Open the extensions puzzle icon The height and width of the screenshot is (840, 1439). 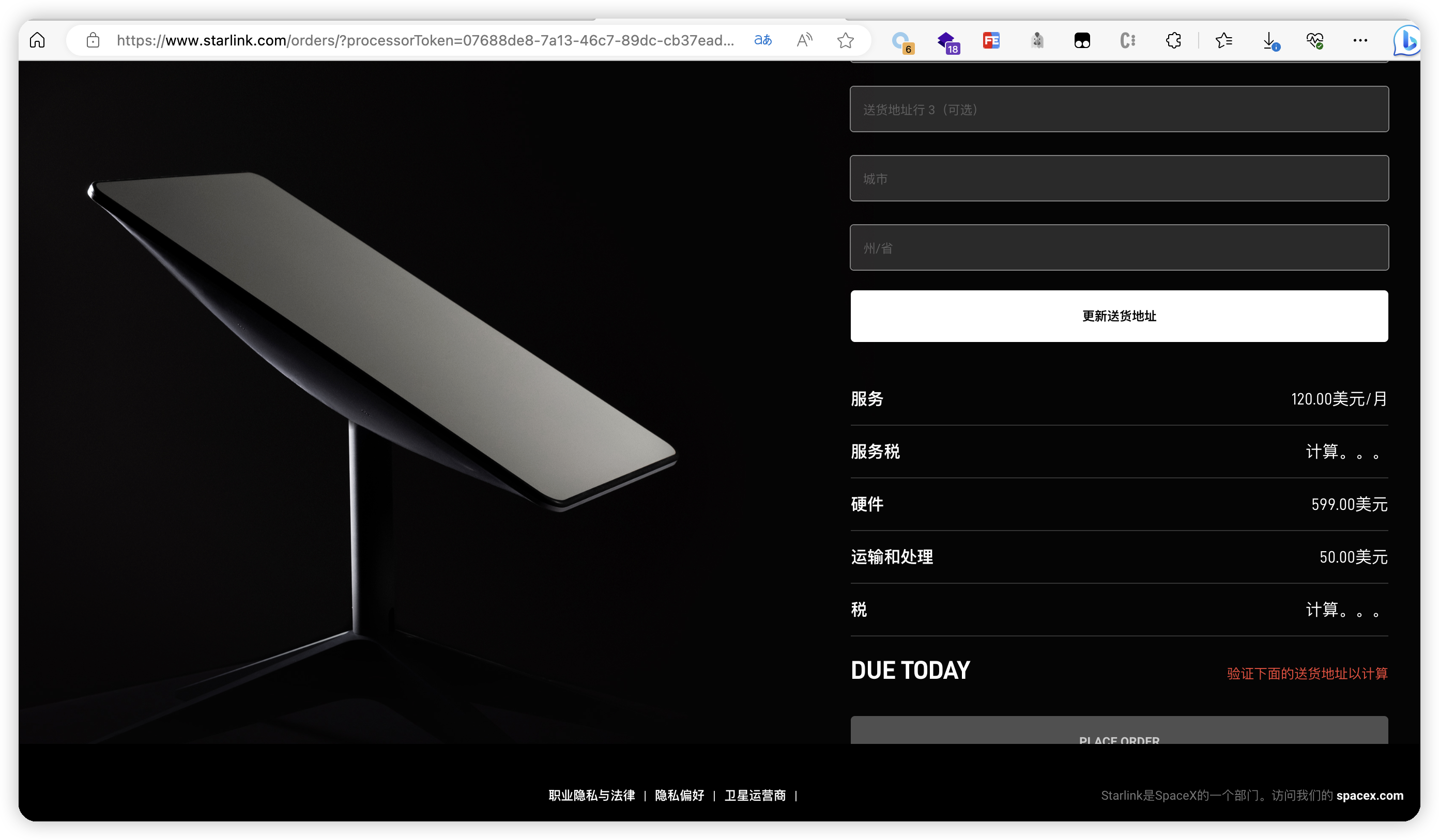tap(1173, 40)
